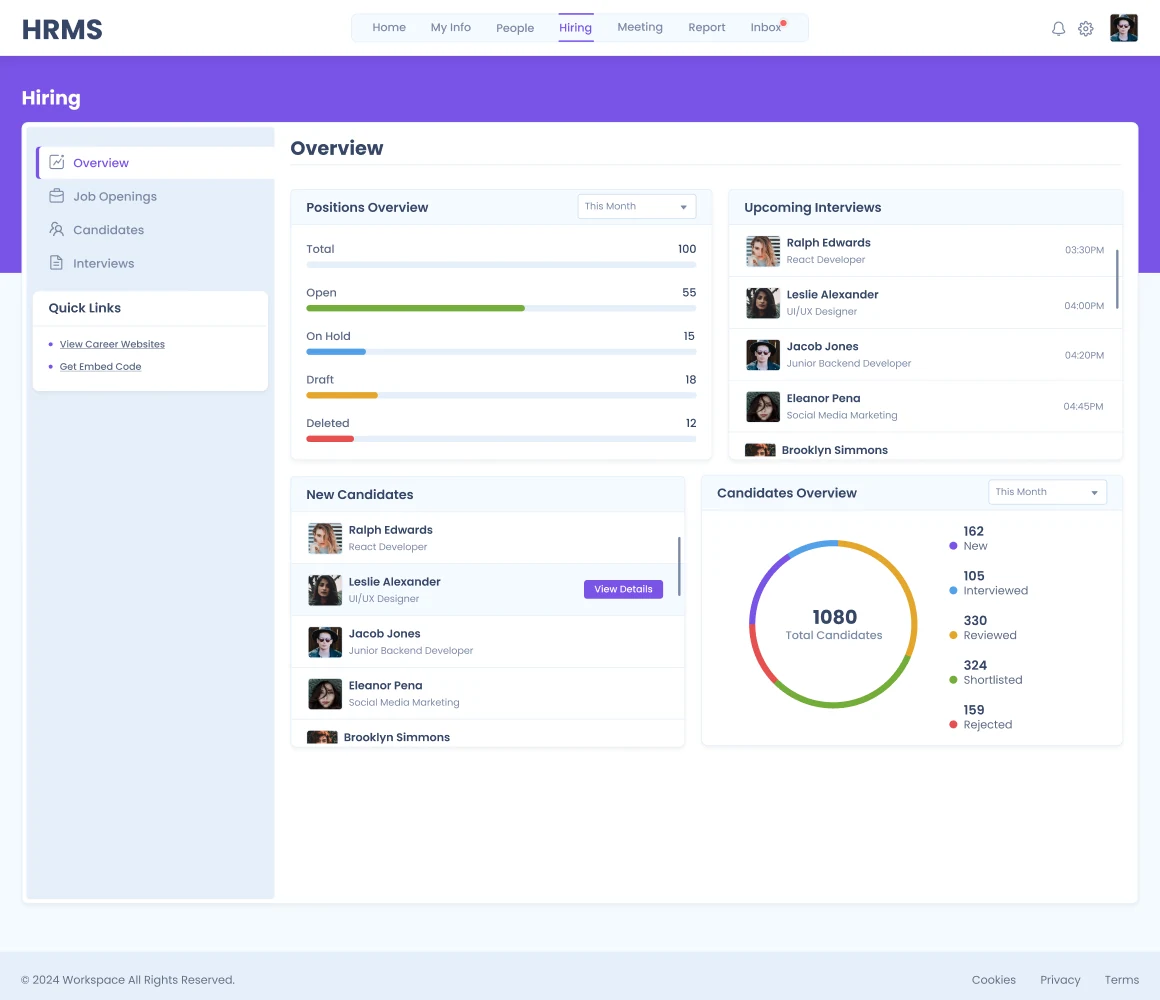
Task: Click Social Media Marketing in Upcoming Interviews
Action: [x=842, y=415]
